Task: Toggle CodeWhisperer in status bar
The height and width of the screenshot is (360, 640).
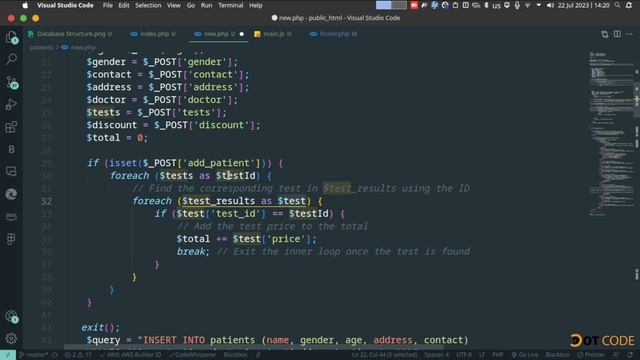Action: pyautogui.click(x=193, y=355)
